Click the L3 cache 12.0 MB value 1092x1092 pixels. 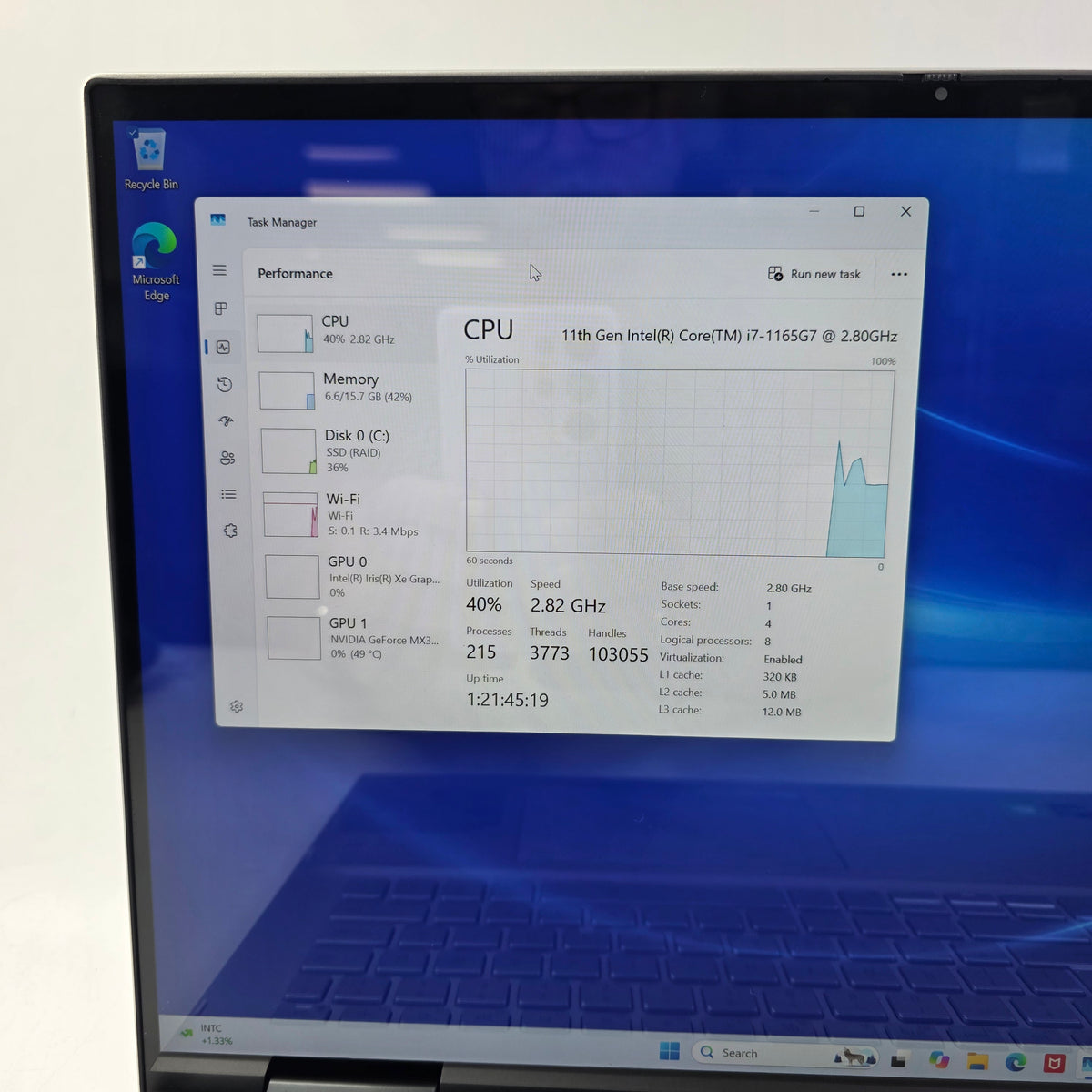(x=782, y=712)
